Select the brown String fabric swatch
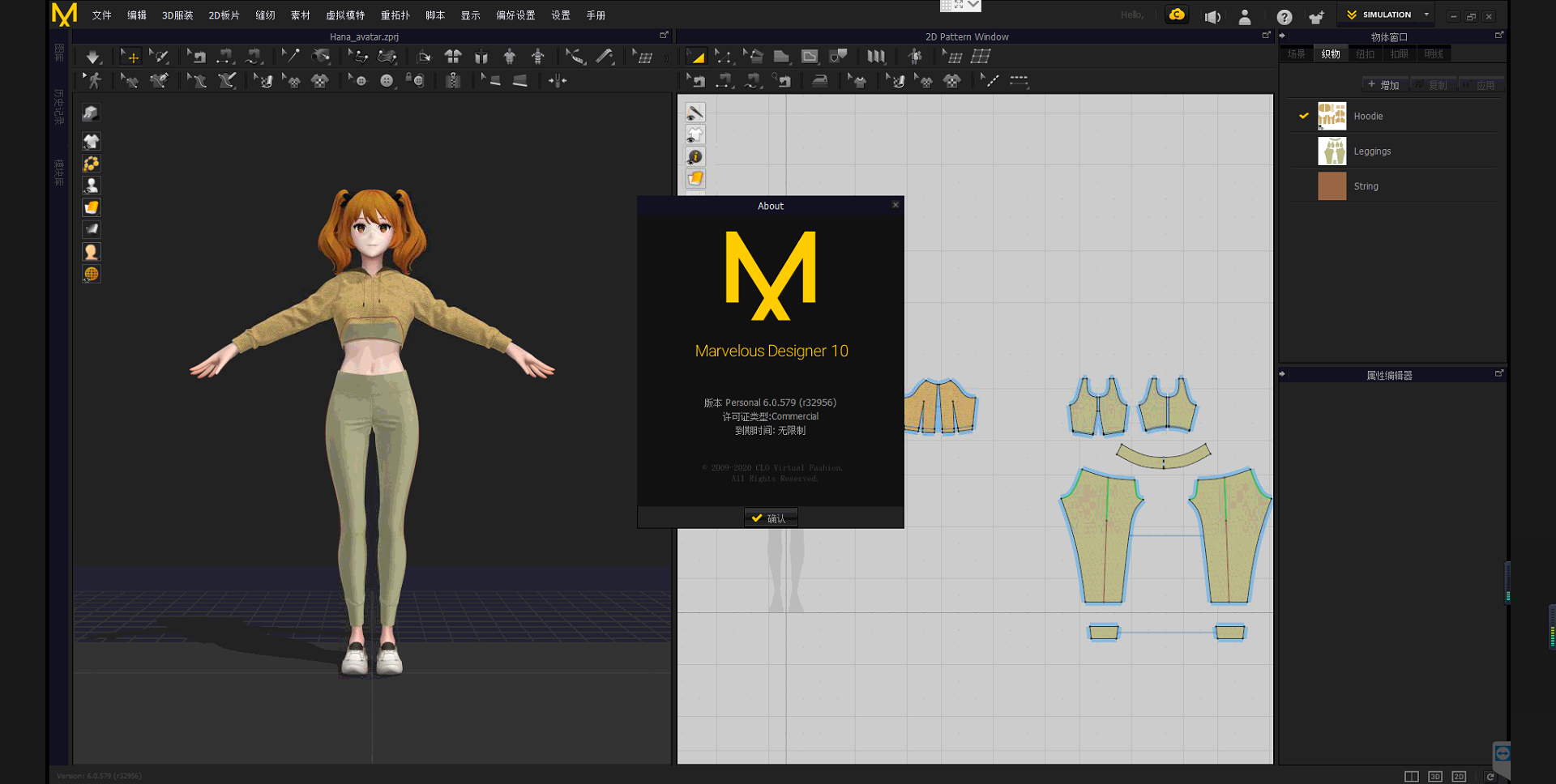This screenshot has height=784, width=1556. 1332,186
